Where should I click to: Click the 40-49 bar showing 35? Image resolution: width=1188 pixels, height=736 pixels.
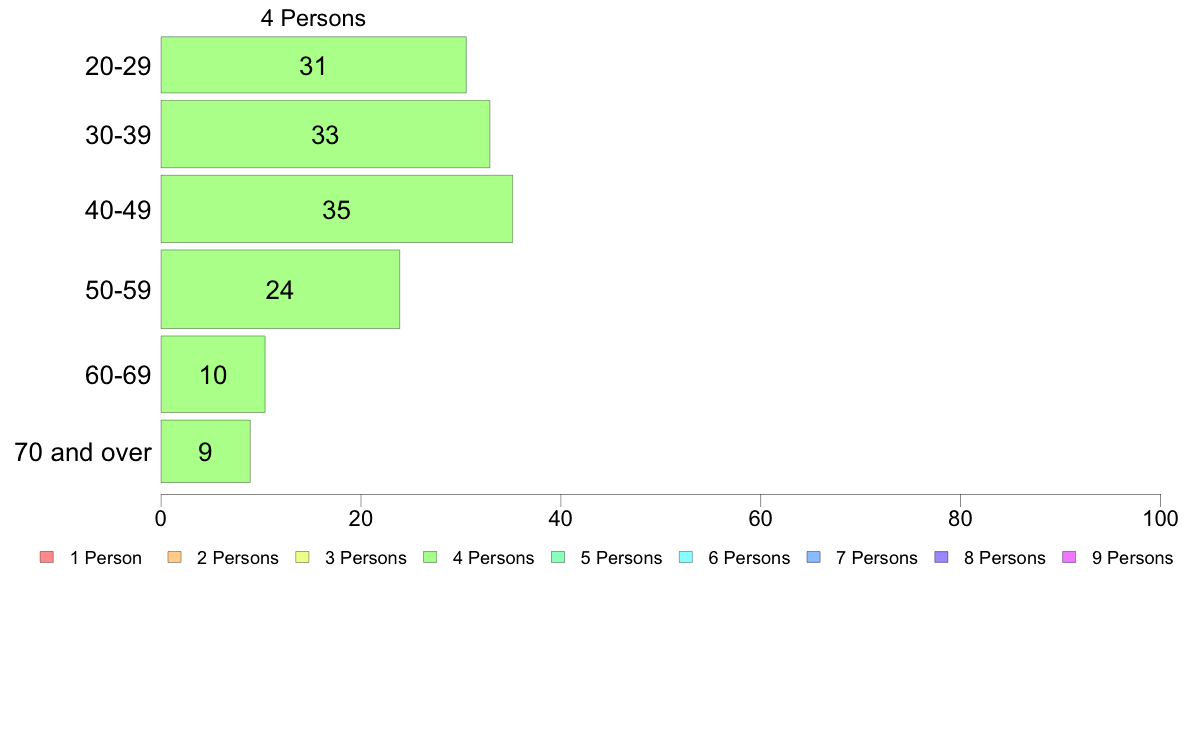[x=336, y=209]
